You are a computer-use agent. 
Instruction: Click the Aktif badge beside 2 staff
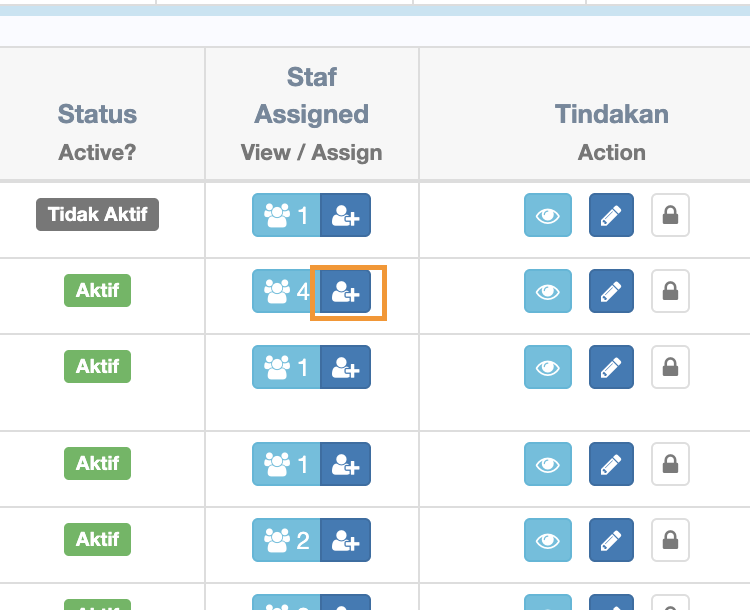98,540
